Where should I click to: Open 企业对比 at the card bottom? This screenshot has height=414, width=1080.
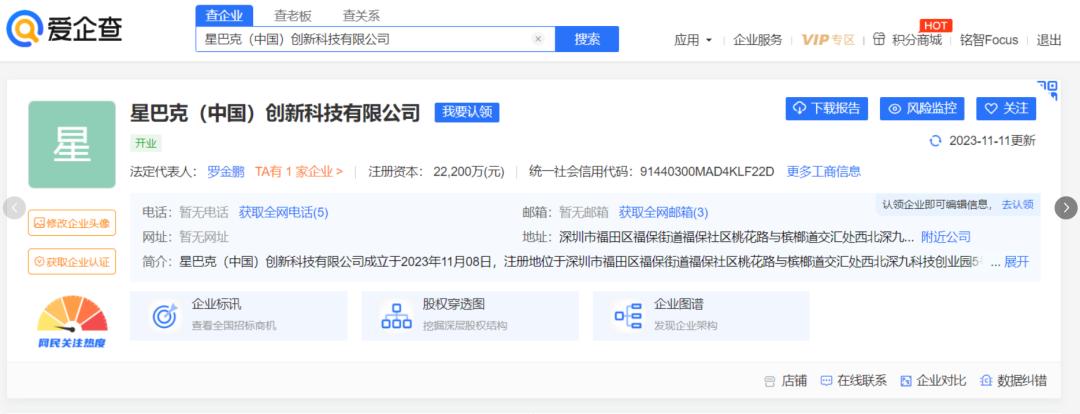click(933, 381)
